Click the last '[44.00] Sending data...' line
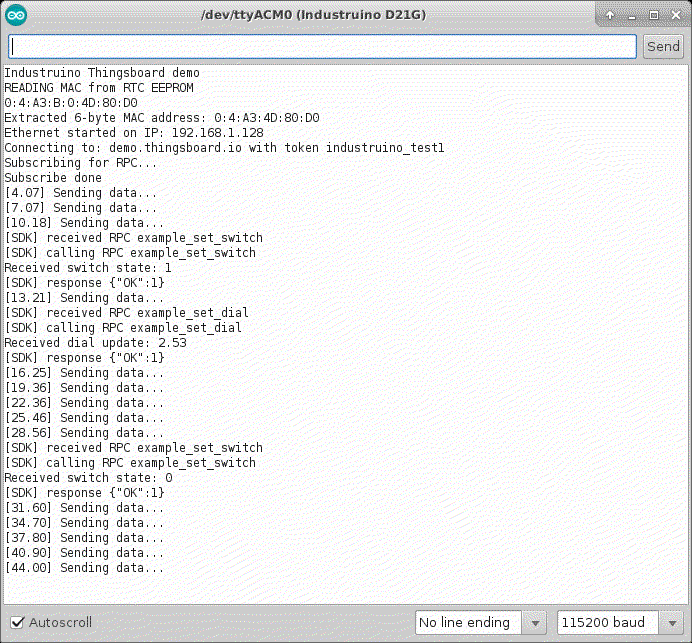692x643 pixels. [84, 568]
